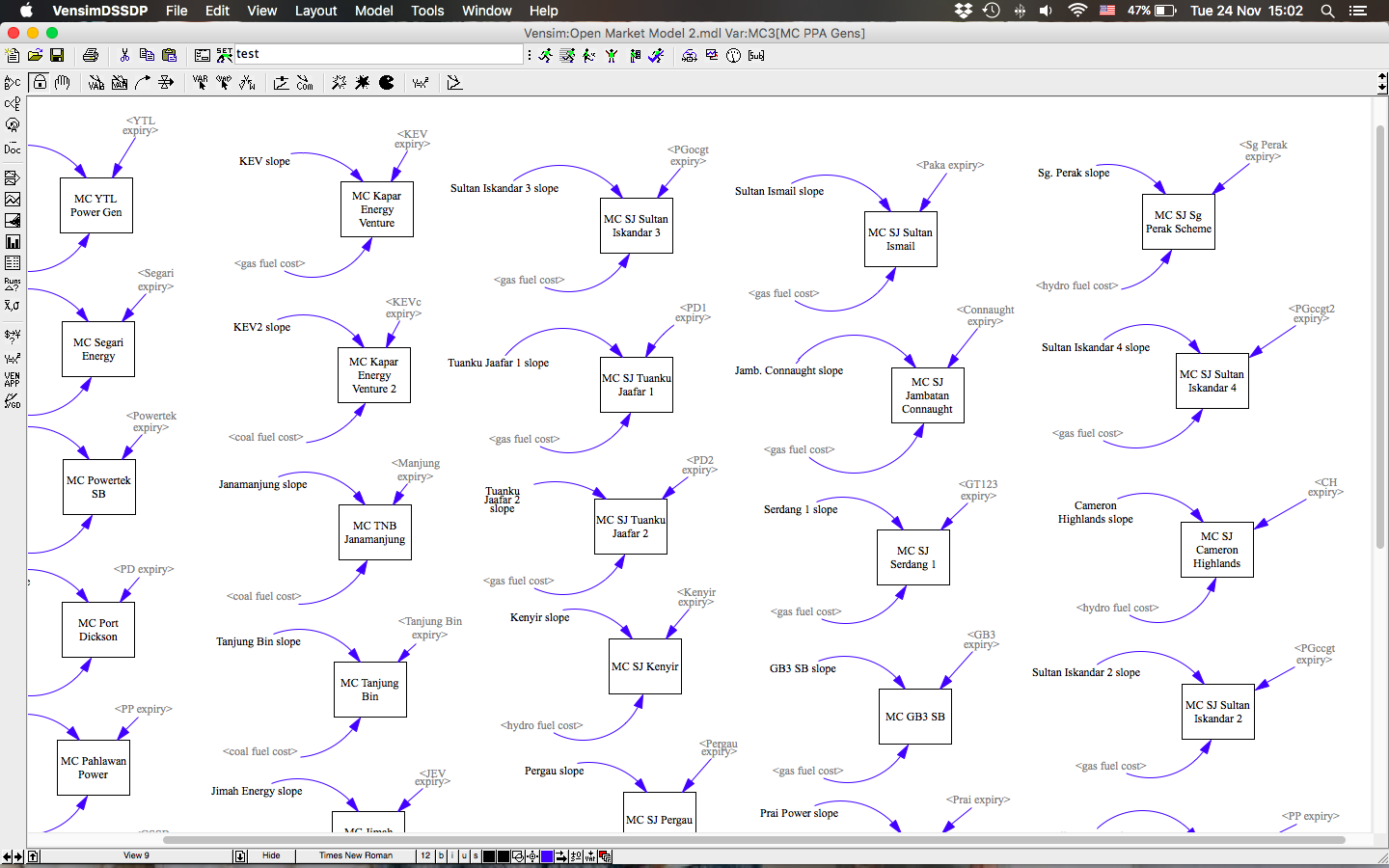Select the Delete pac-man tool
This screenshot has height=868, width=1389.
click(x=387, y=83)
